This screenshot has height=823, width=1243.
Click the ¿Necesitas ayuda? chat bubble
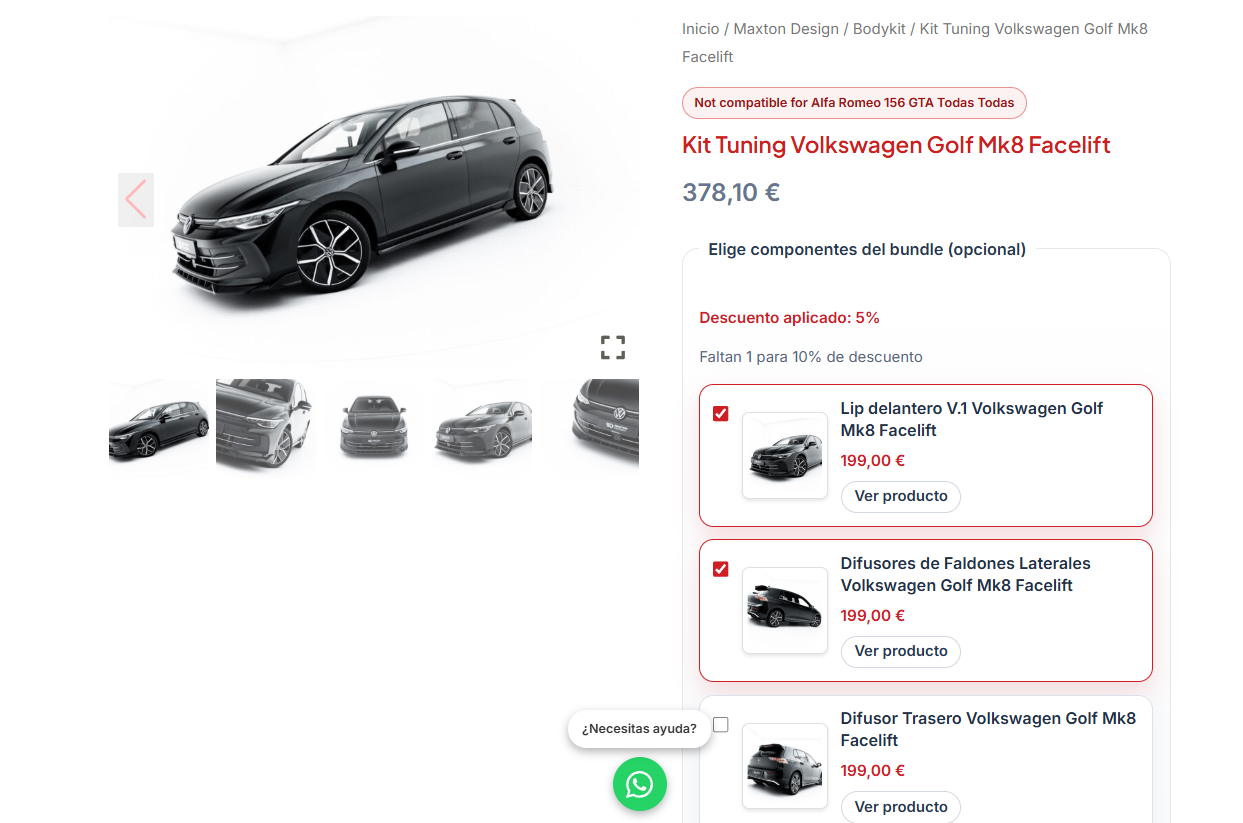tap(639, 729)
